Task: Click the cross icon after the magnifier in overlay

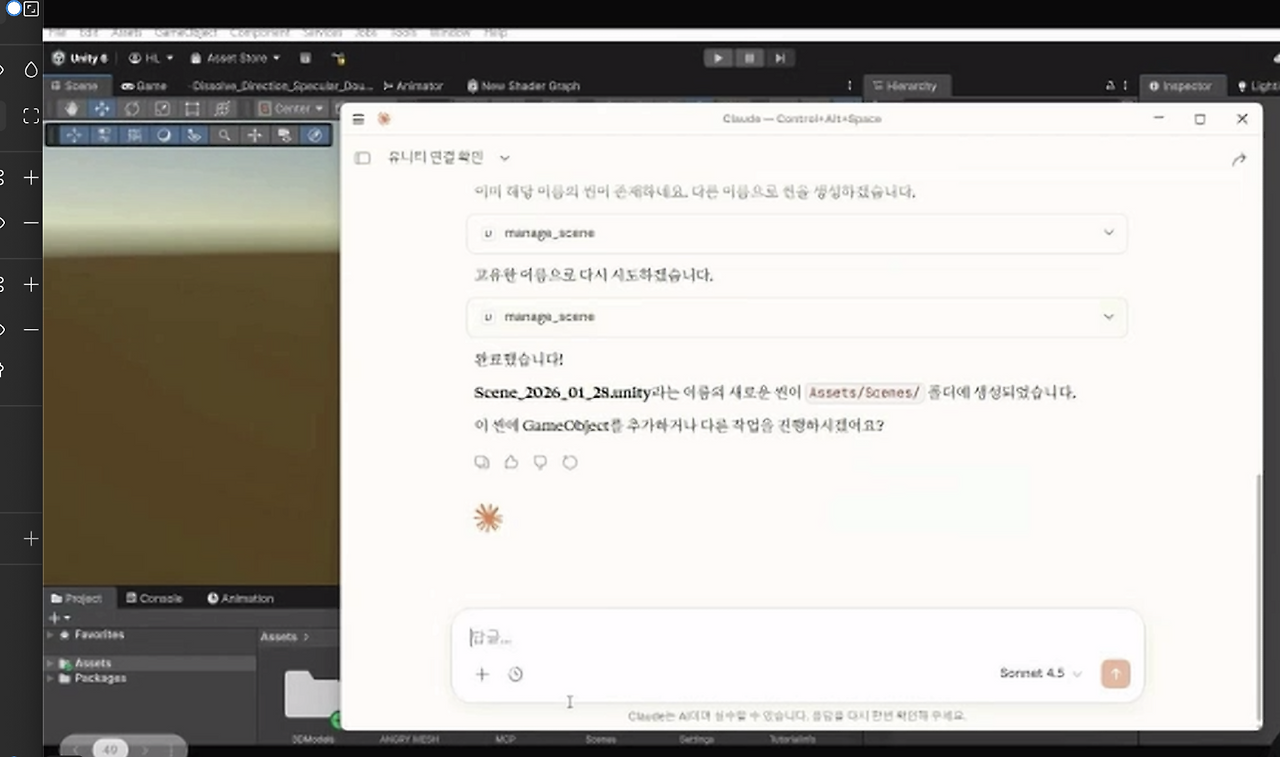Action: (x=255, y=135)
